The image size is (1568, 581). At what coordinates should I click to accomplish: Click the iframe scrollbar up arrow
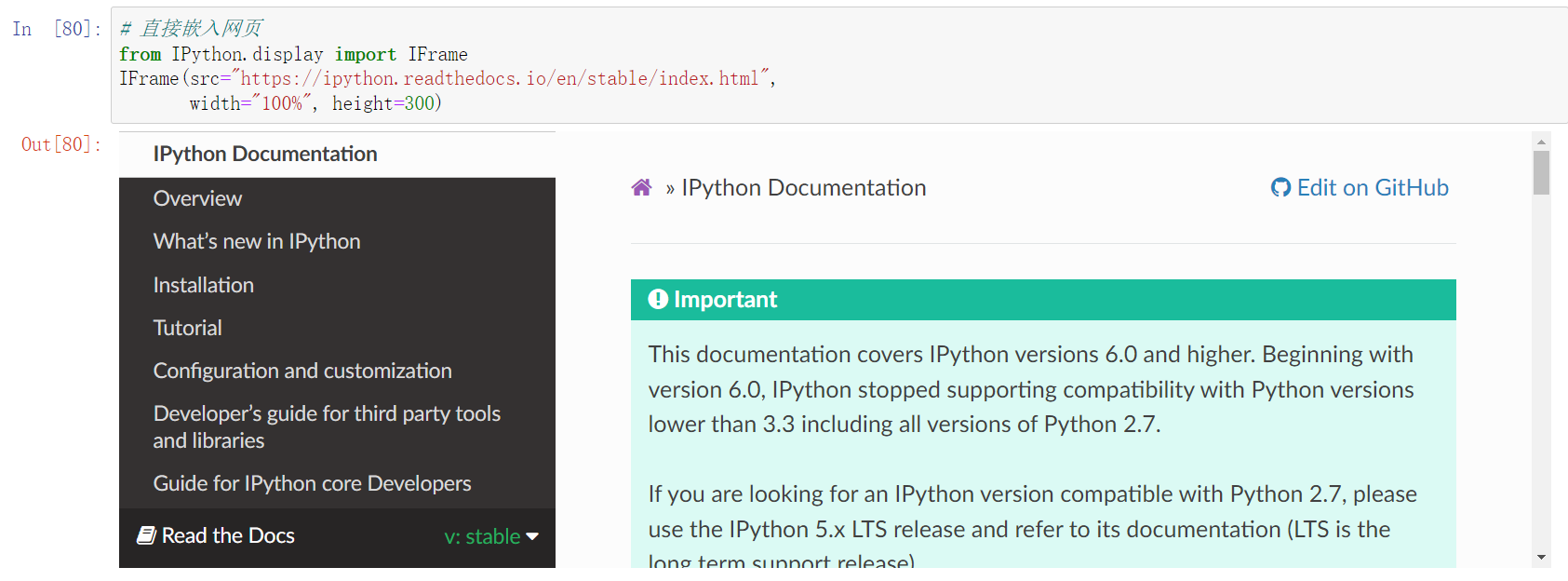click(1542, 142)
